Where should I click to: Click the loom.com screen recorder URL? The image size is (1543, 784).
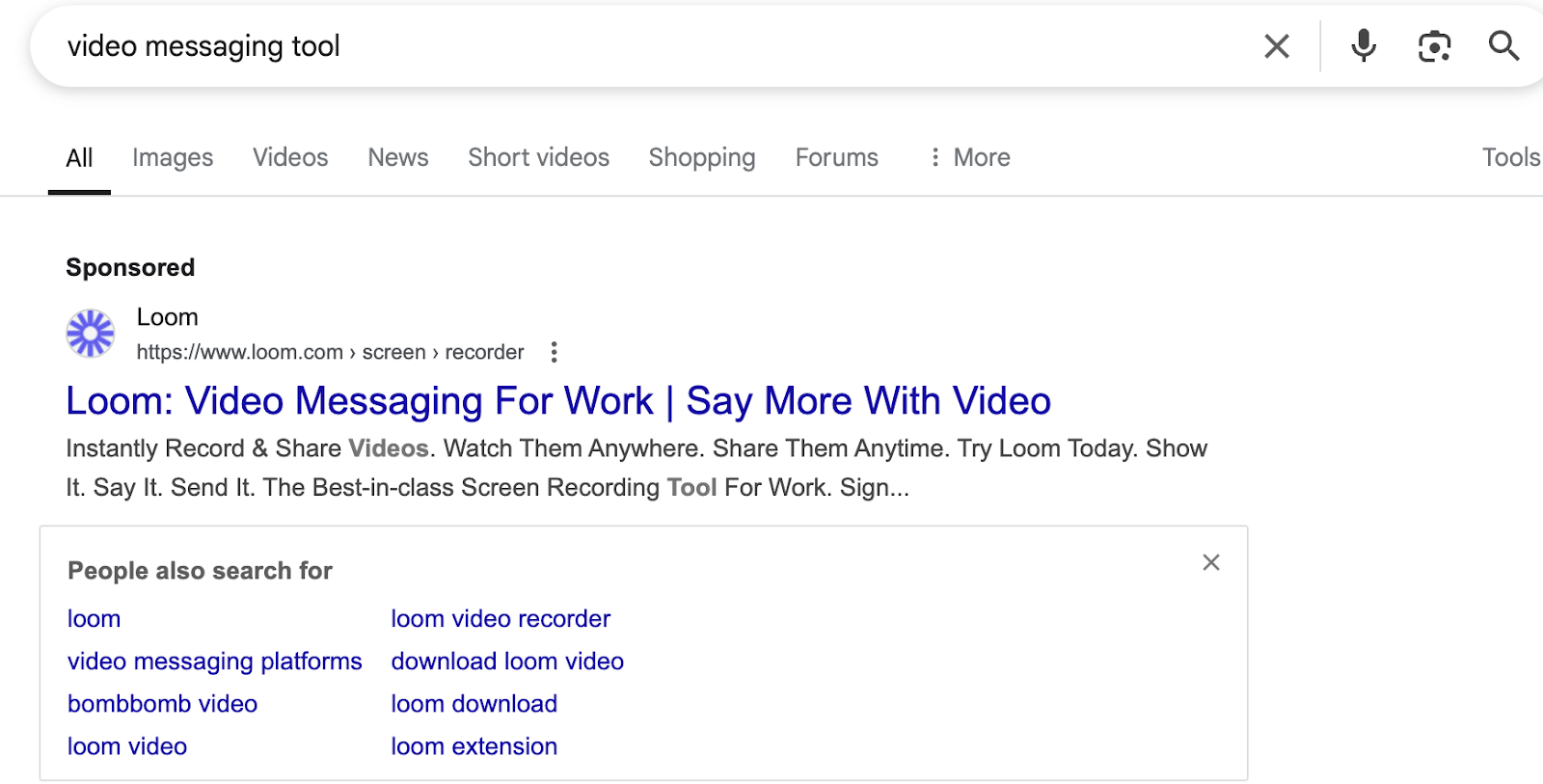[x=330, y=352]
